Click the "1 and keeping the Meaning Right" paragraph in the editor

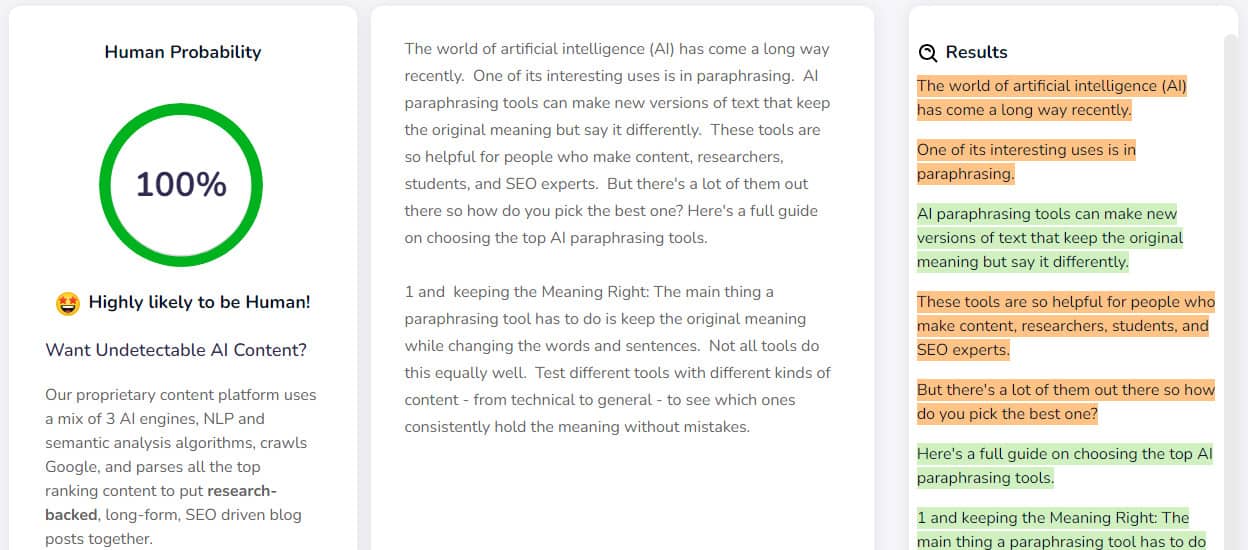pos(617,359)
